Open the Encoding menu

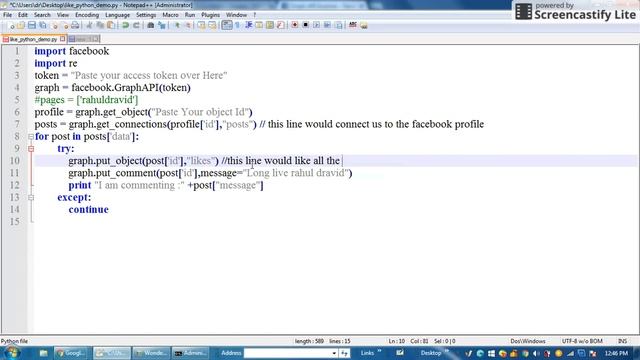click(87, 15)
